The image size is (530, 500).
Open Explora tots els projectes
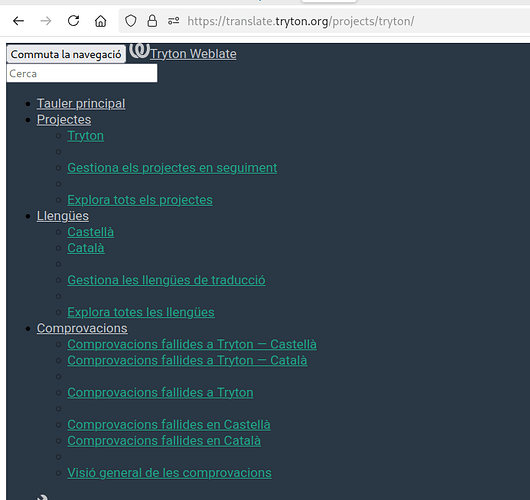tap(140, 200)
